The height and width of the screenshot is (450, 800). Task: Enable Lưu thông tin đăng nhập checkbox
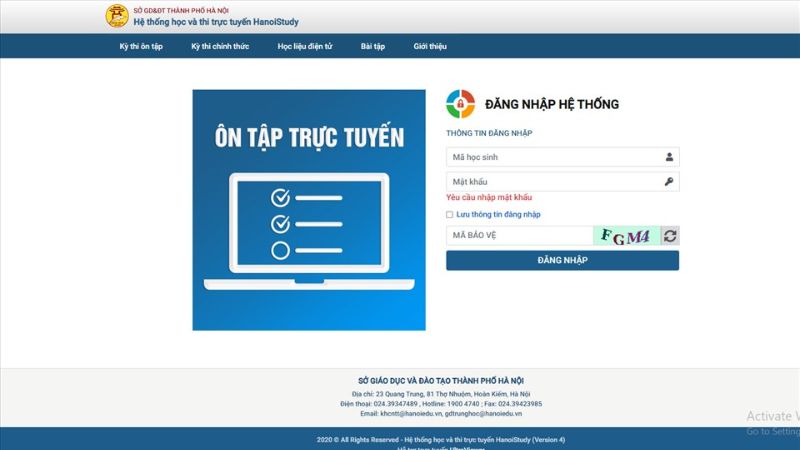(x=449, y=215)
